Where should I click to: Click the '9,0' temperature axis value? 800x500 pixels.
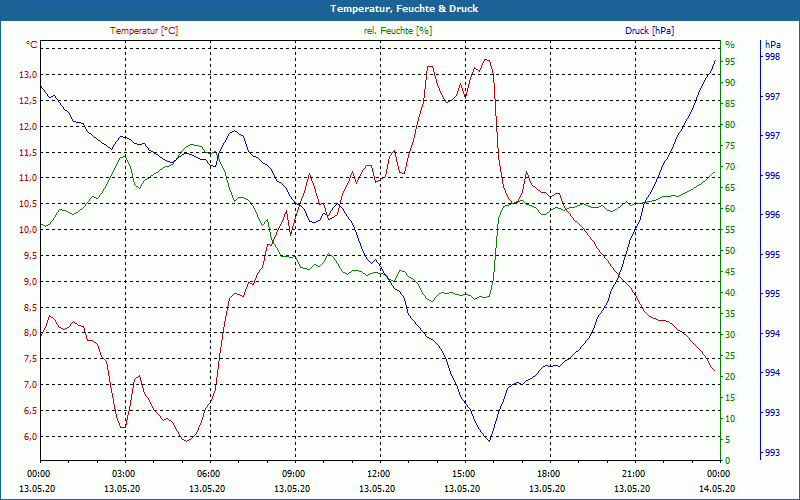click(x=30, y=282)
